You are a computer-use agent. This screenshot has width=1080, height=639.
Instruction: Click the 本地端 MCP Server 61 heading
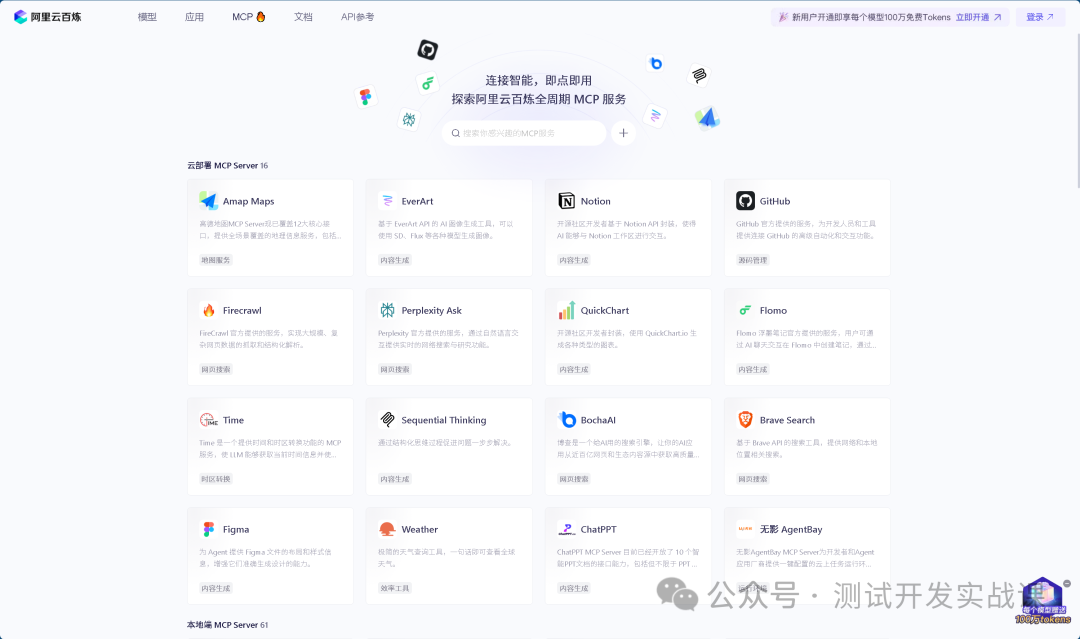(x=228, y=625)
